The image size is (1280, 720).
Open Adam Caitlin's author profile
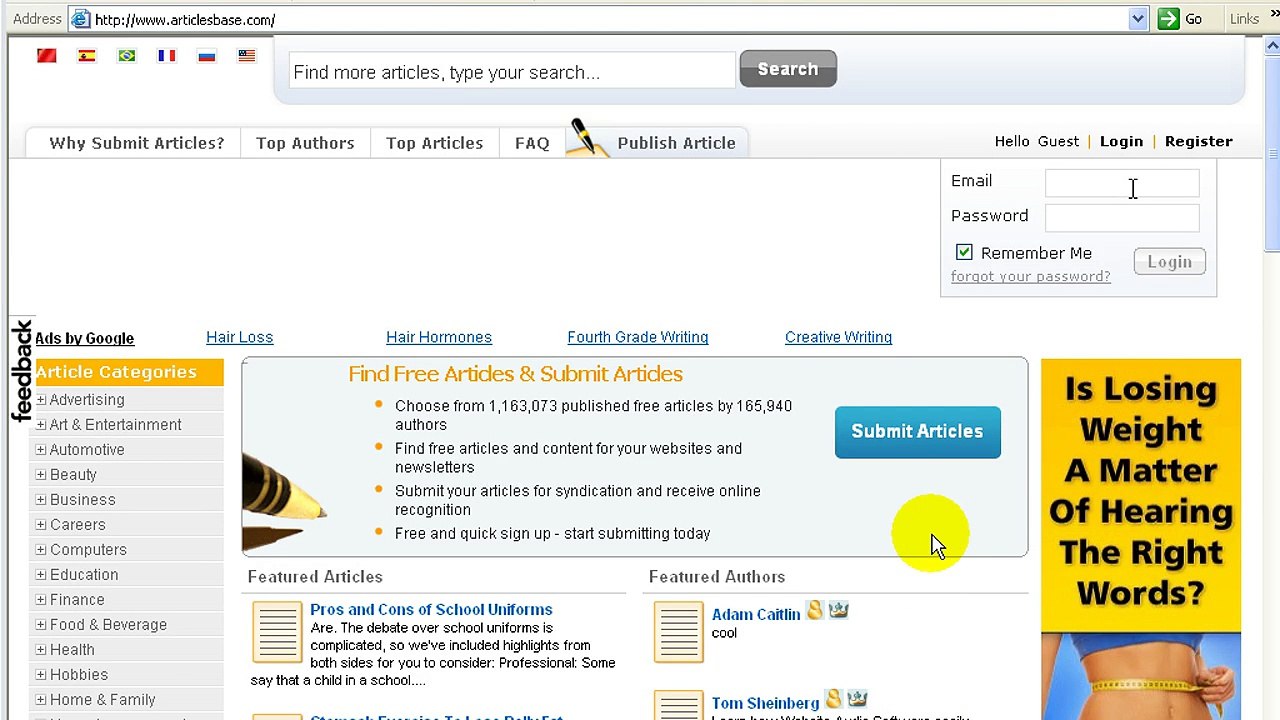pos(755,614)
